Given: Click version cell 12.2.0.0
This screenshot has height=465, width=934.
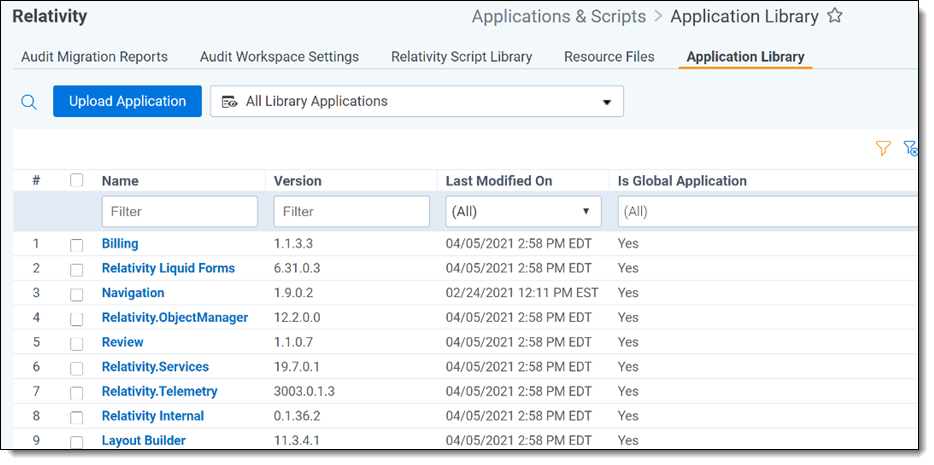Looking at the screenshot, I should click(x=297, y=317).
